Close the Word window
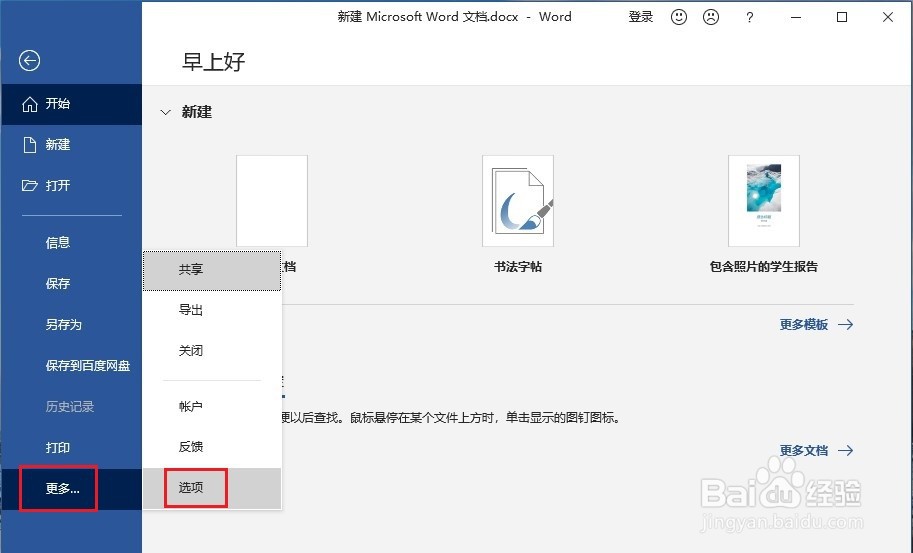913x553 pixels. (888, 17)
